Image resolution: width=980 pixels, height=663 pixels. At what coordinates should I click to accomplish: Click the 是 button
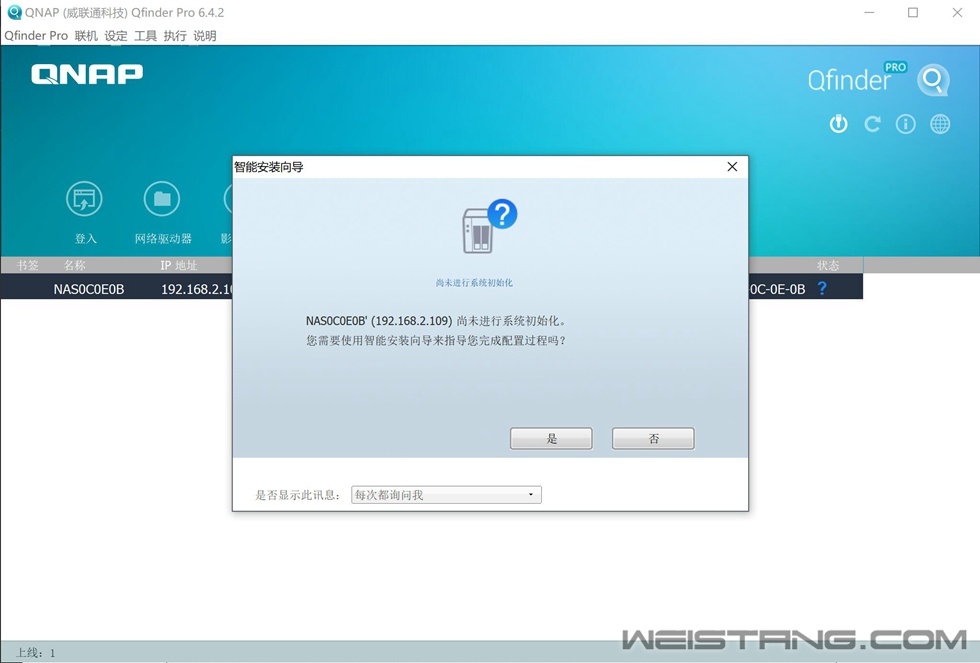(x=551, y=439)
